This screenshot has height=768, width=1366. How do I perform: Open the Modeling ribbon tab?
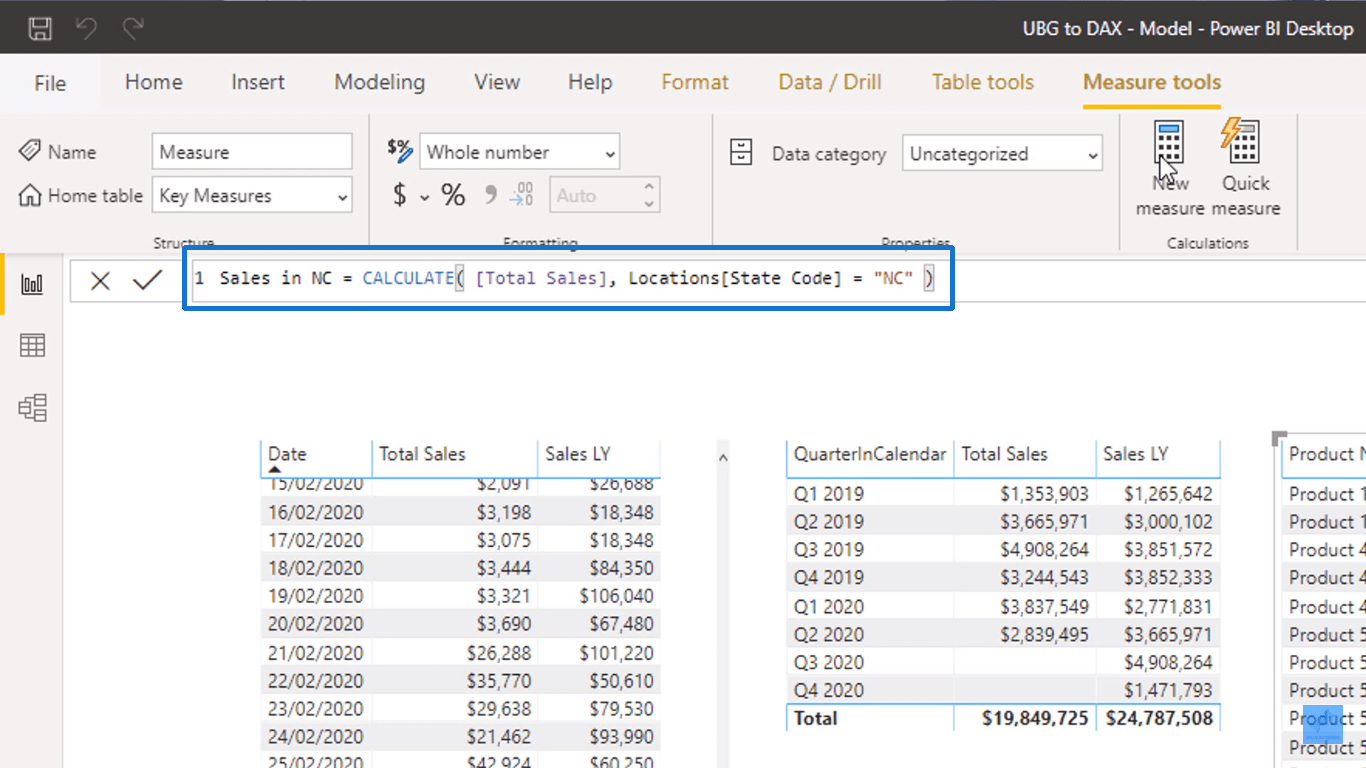point(379,82)
